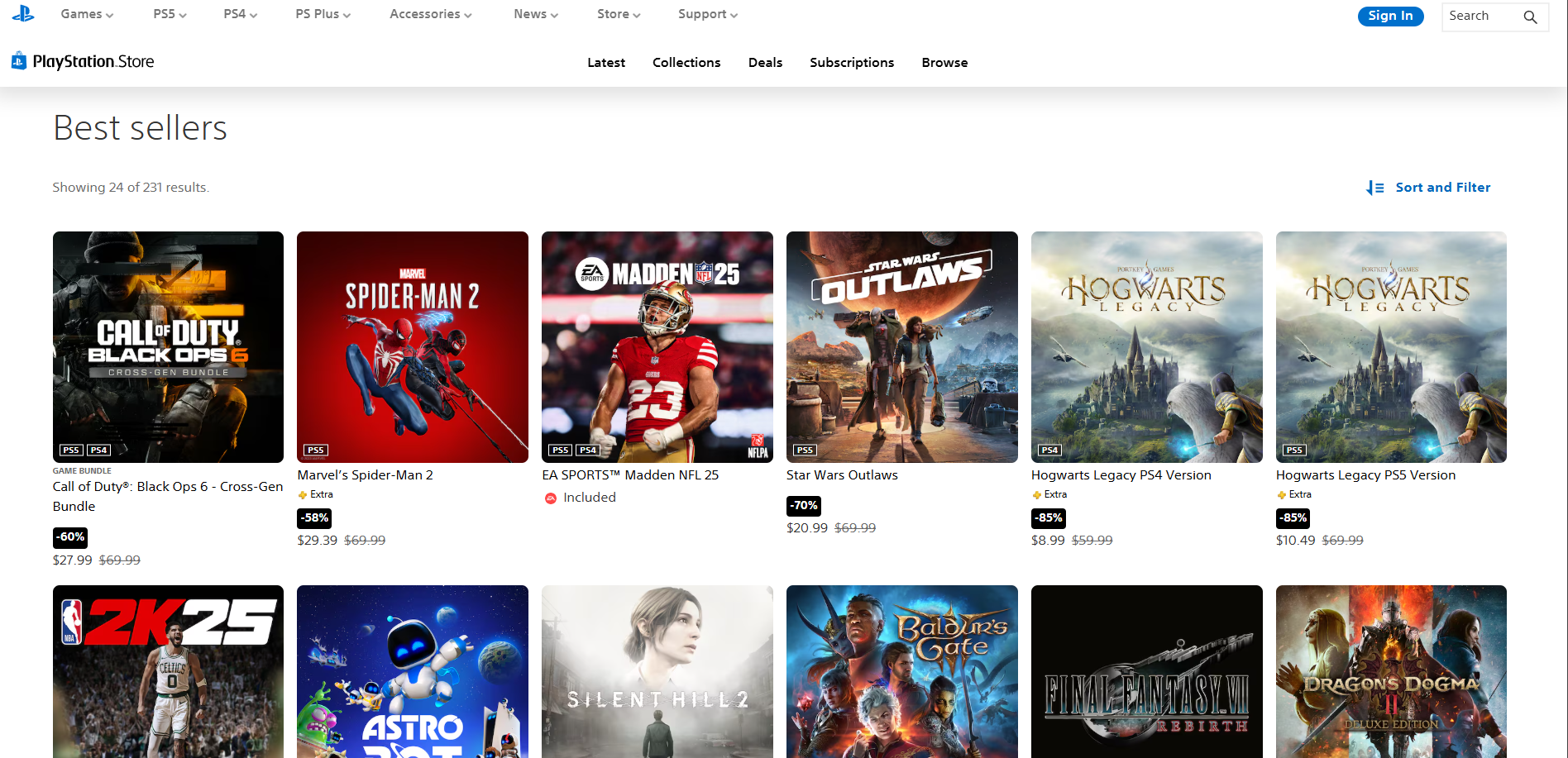Image resolution: width=1568 pixels, height=758 pixels.
Task: Open Hogwarts Legacy PS5 Version title link
Action: point(1365,475)
